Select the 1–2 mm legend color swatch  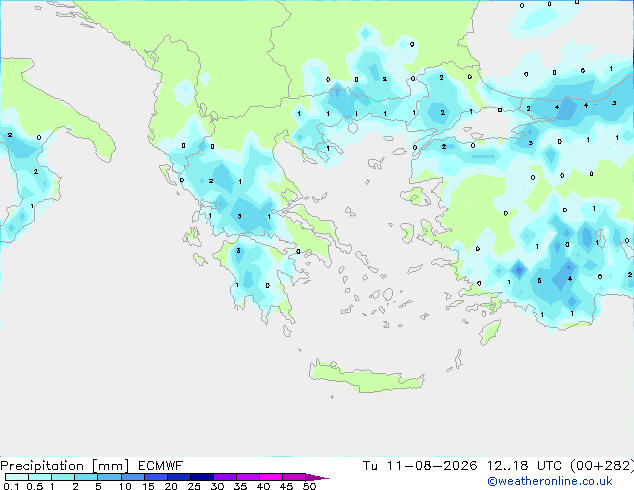(x=63, y=477)
